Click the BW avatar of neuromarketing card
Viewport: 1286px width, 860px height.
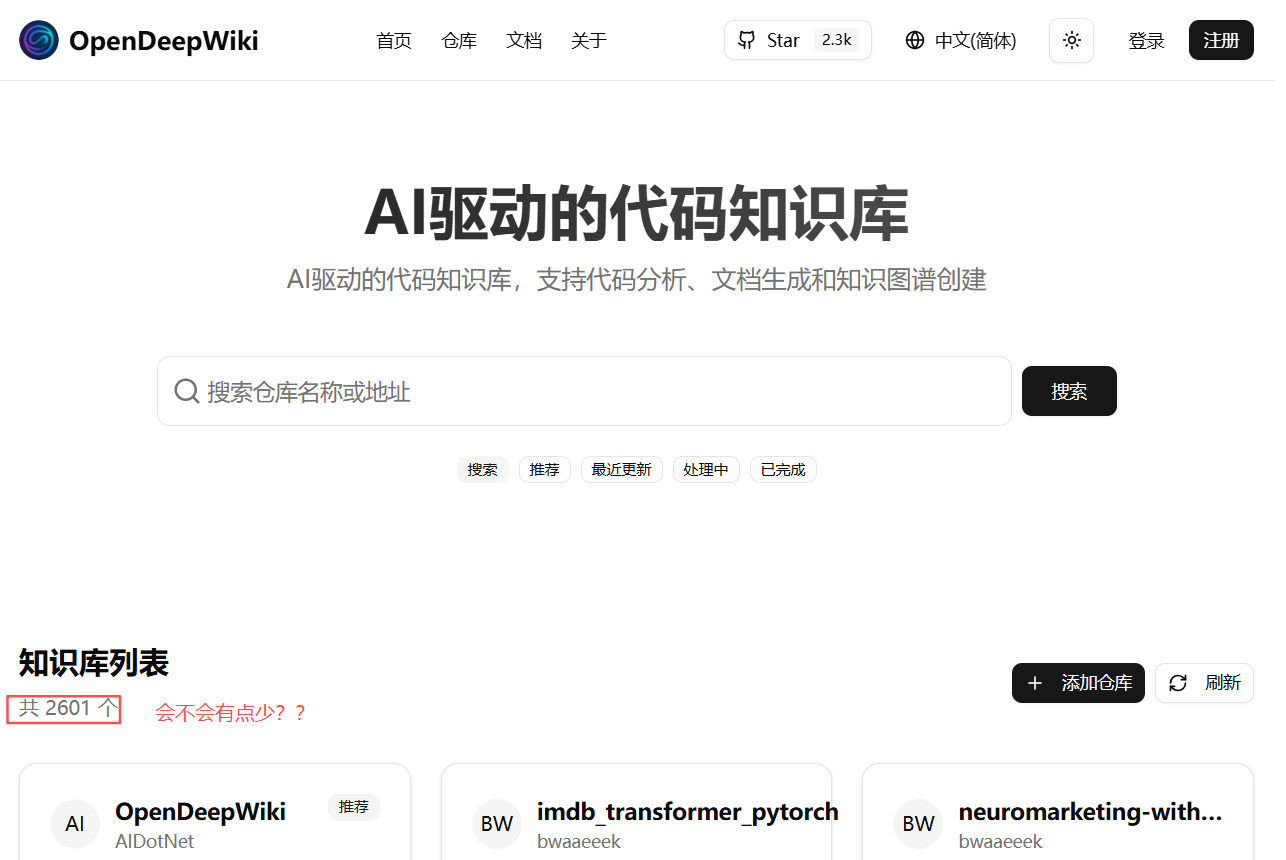coord(918,823)
